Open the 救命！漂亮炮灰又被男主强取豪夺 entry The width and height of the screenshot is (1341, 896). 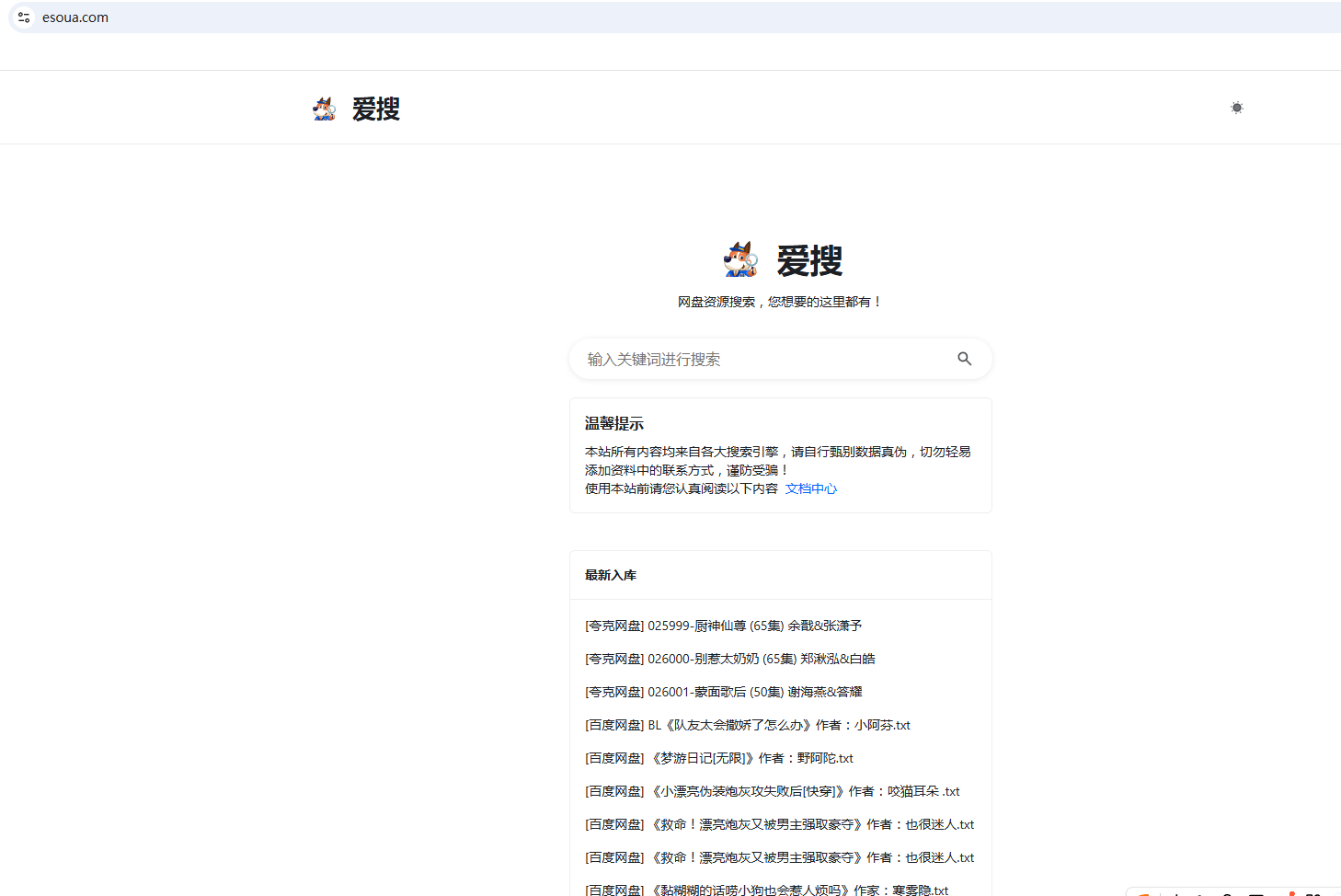779,824
